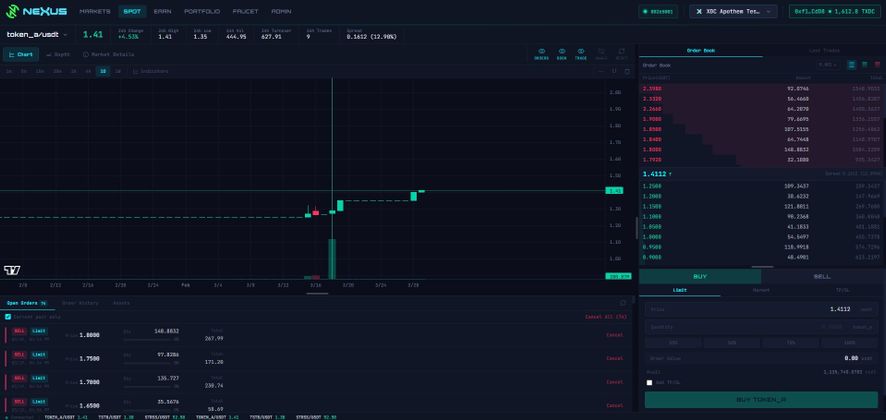Click the Nexus logo

coord(36,11)
